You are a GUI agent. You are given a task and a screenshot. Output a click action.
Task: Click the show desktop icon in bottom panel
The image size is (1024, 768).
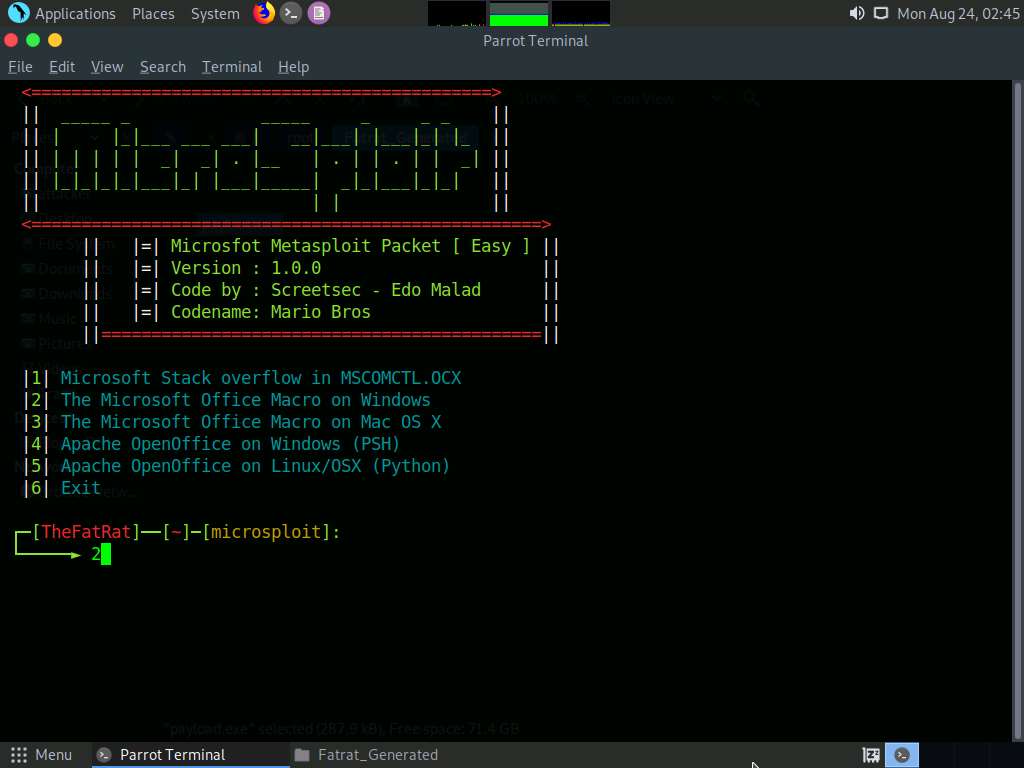(871, 755)
